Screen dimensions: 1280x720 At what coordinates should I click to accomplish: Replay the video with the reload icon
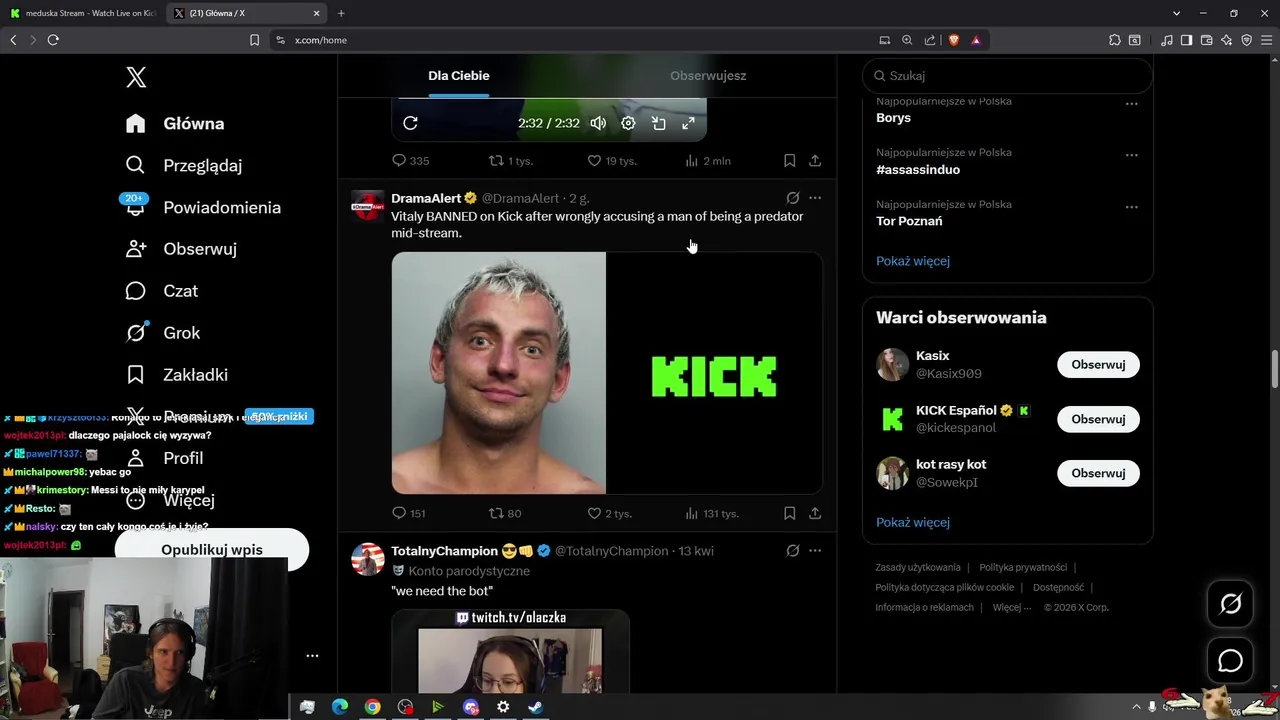tap(410, 123)
